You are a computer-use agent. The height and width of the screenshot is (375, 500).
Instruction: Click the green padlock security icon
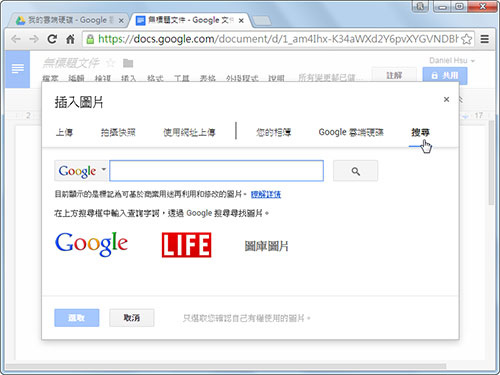pyautogui.click(x=90, y=39)
